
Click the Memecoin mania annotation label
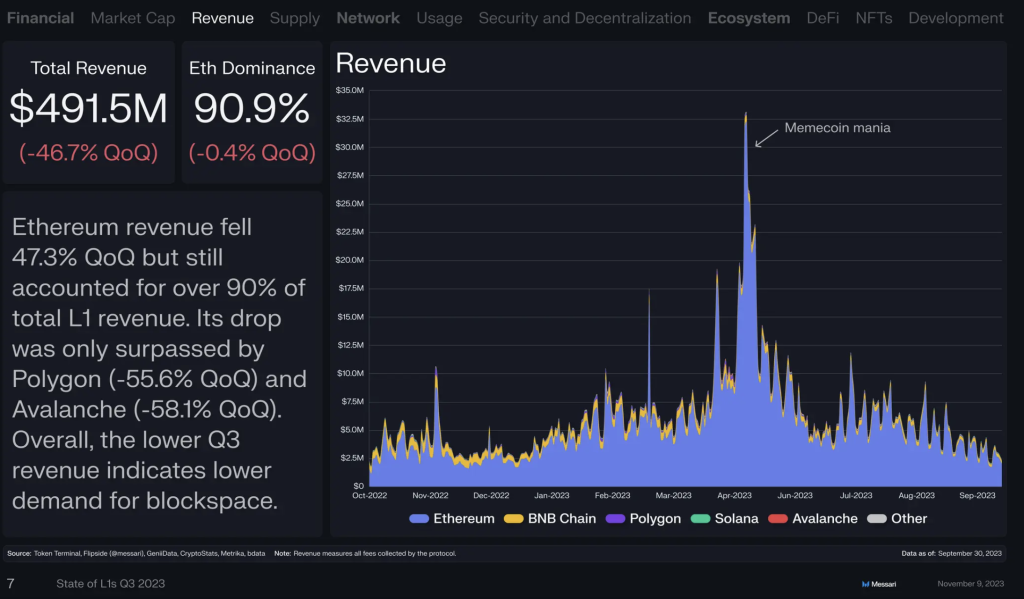coord(837,128)
